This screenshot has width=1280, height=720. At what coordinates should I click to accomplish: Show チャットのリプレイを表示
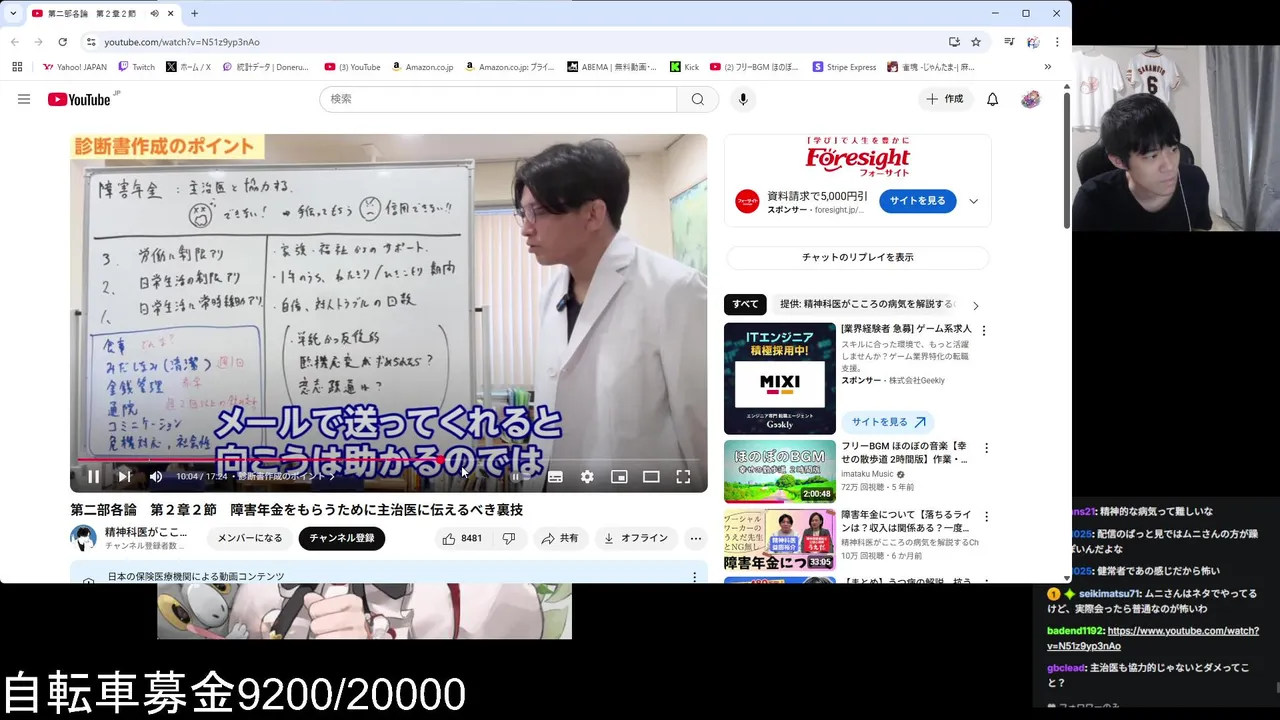857,257
